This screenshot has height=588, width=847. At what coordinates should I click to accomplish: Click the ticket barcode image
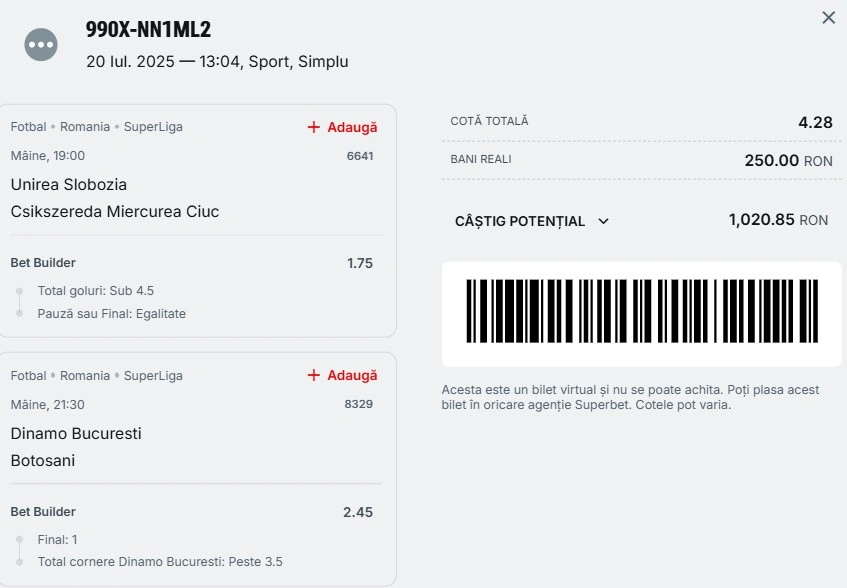pos(642,311)
